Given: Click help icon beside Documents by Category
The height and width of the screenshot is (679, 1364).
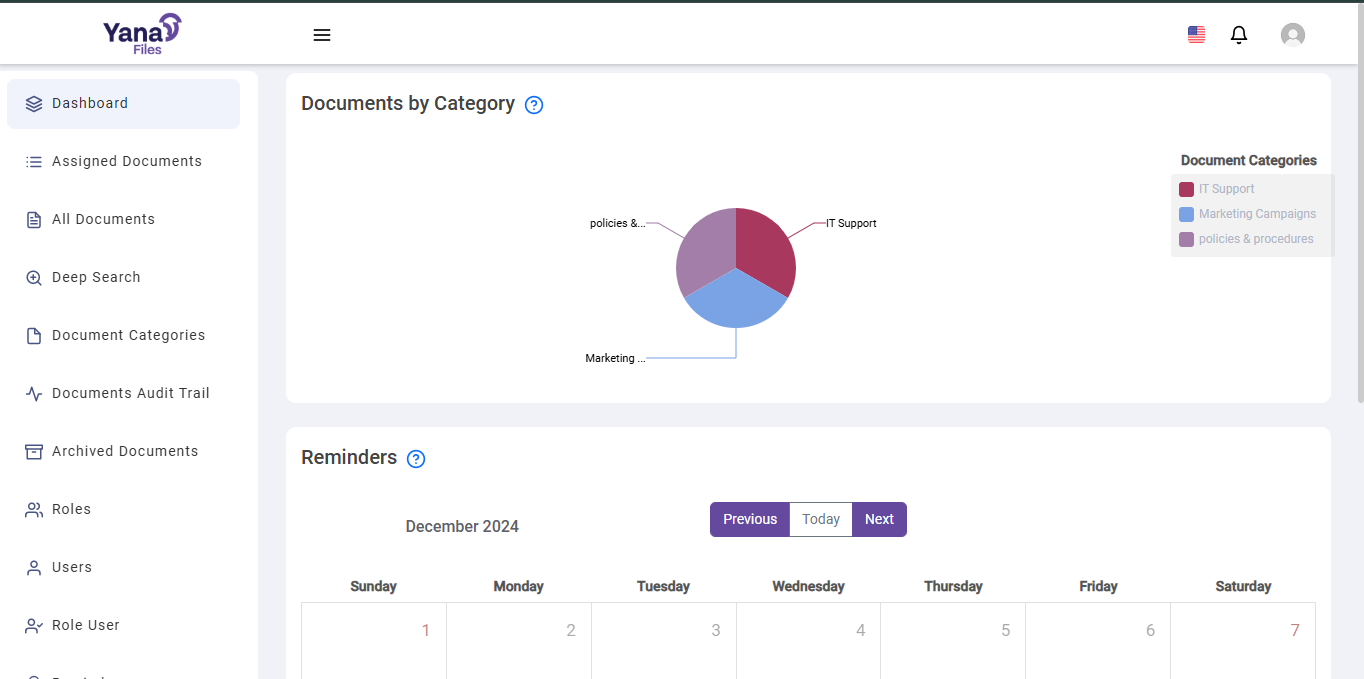Looking at the screenshot, I should (x=534, y=105).
